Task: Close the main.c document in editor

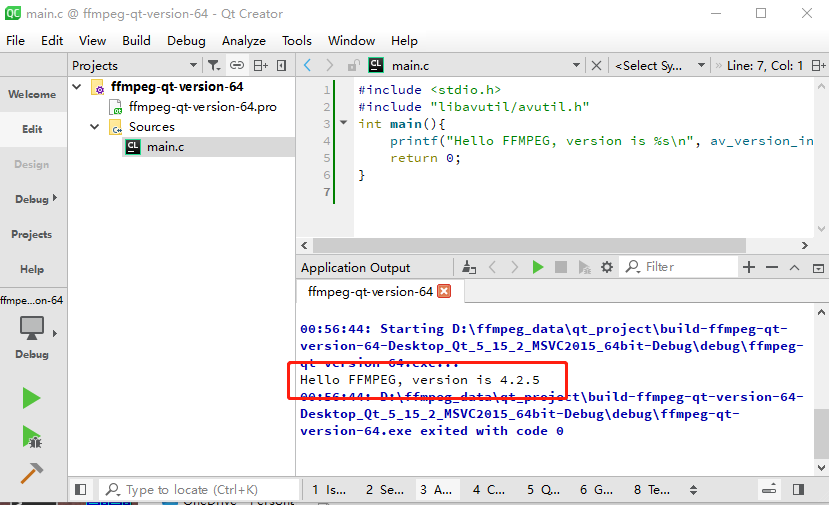Action: [x=596, y=66]
